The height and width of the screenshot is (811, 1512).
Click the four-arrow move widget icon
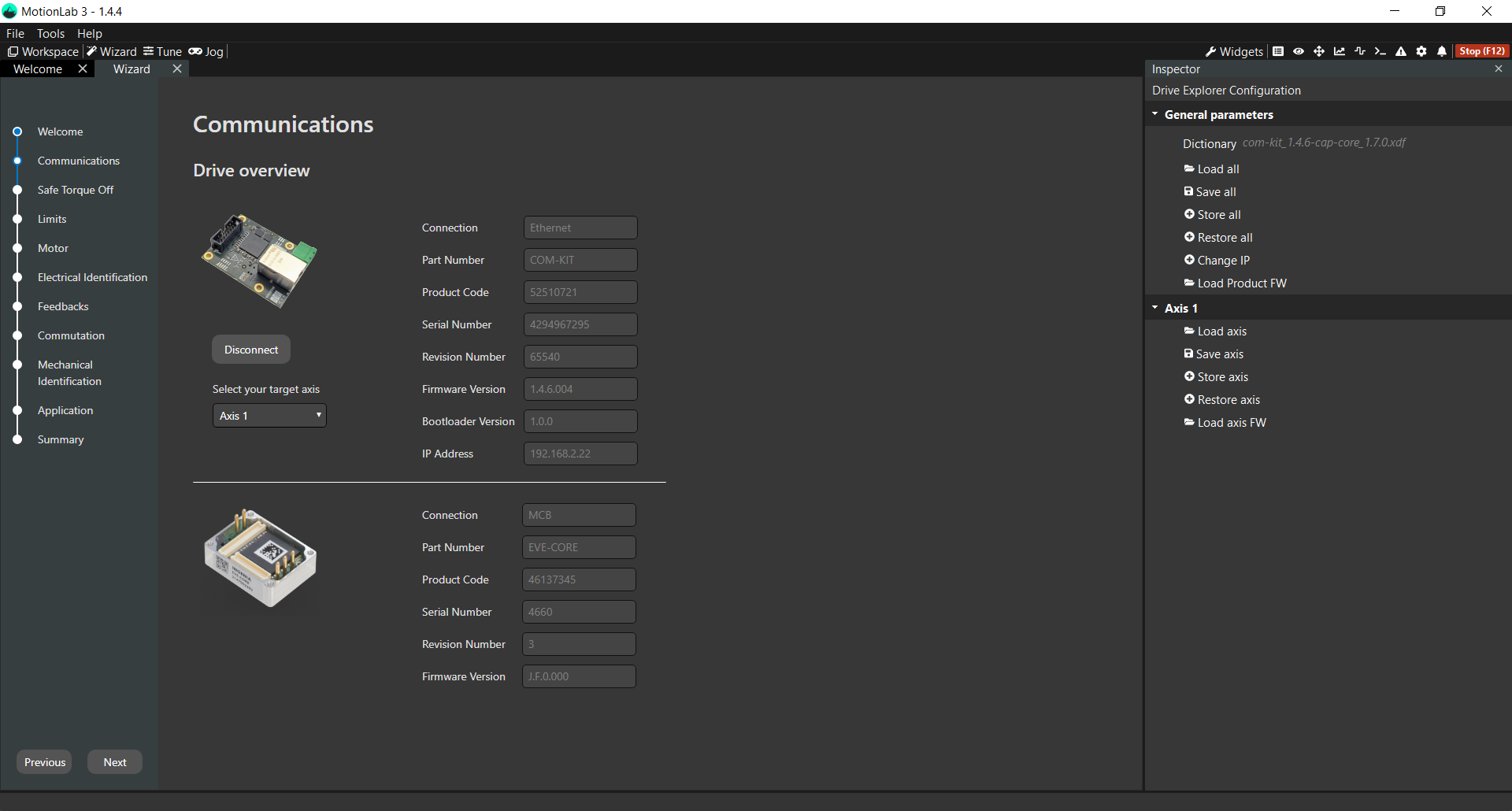[1319, 51]
